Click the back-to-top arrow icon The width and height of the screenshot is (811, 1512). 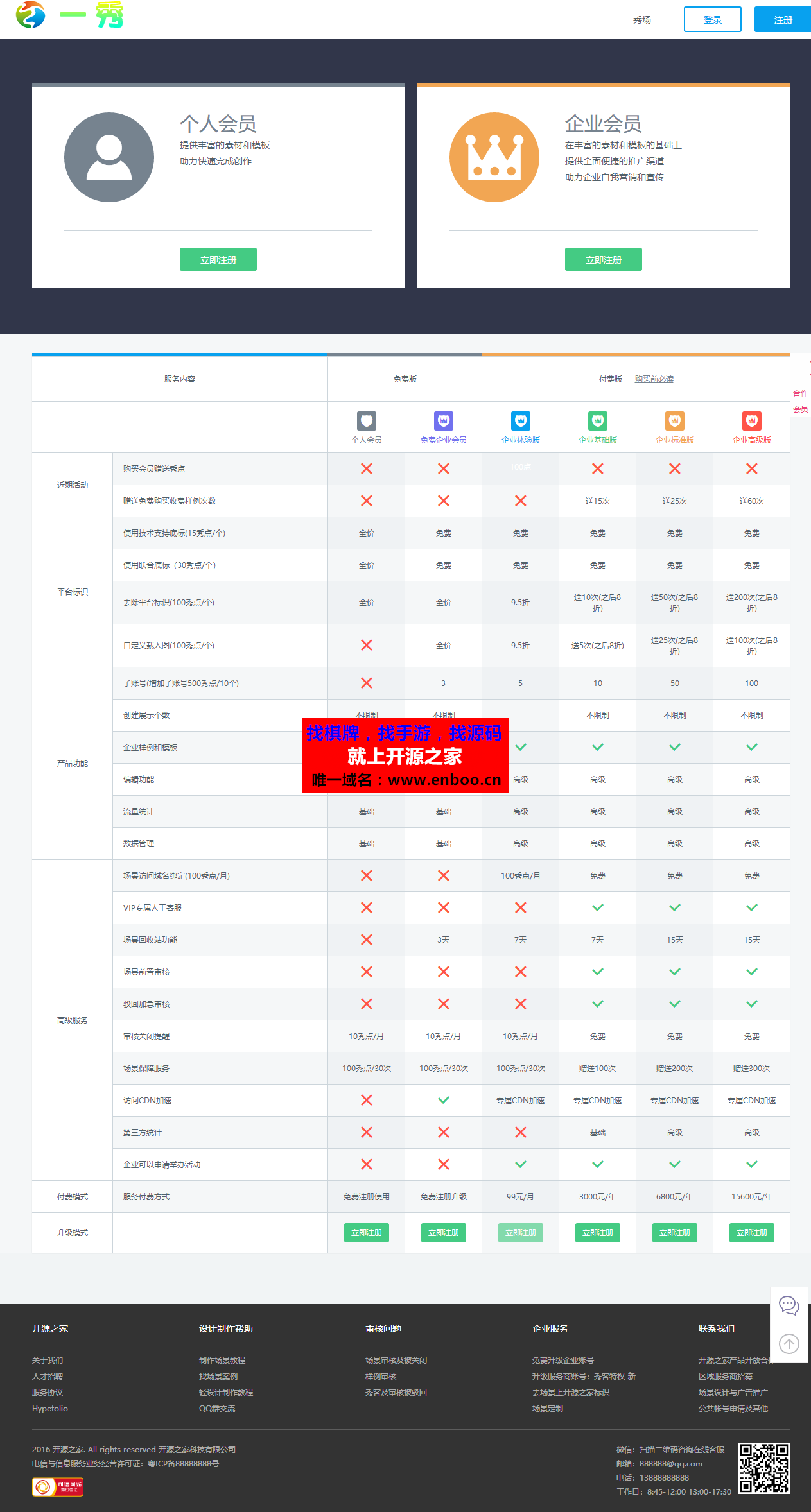coord(789,1344)
